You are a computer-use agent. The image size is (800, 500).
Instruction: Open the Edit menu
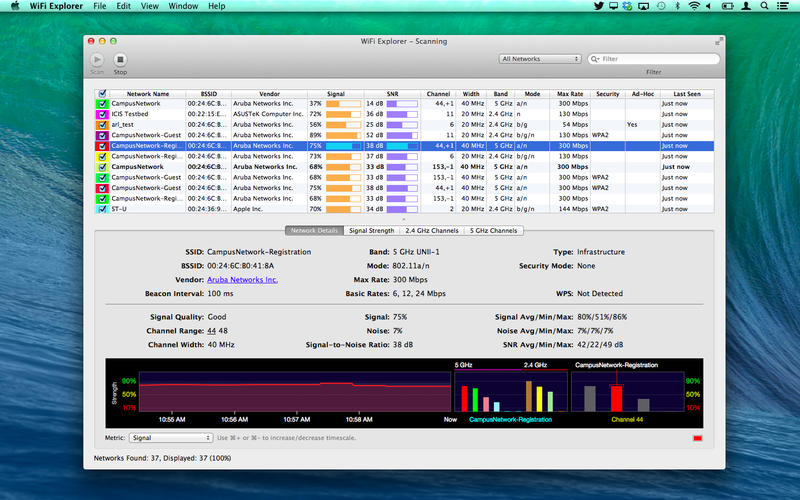point(123,6)
